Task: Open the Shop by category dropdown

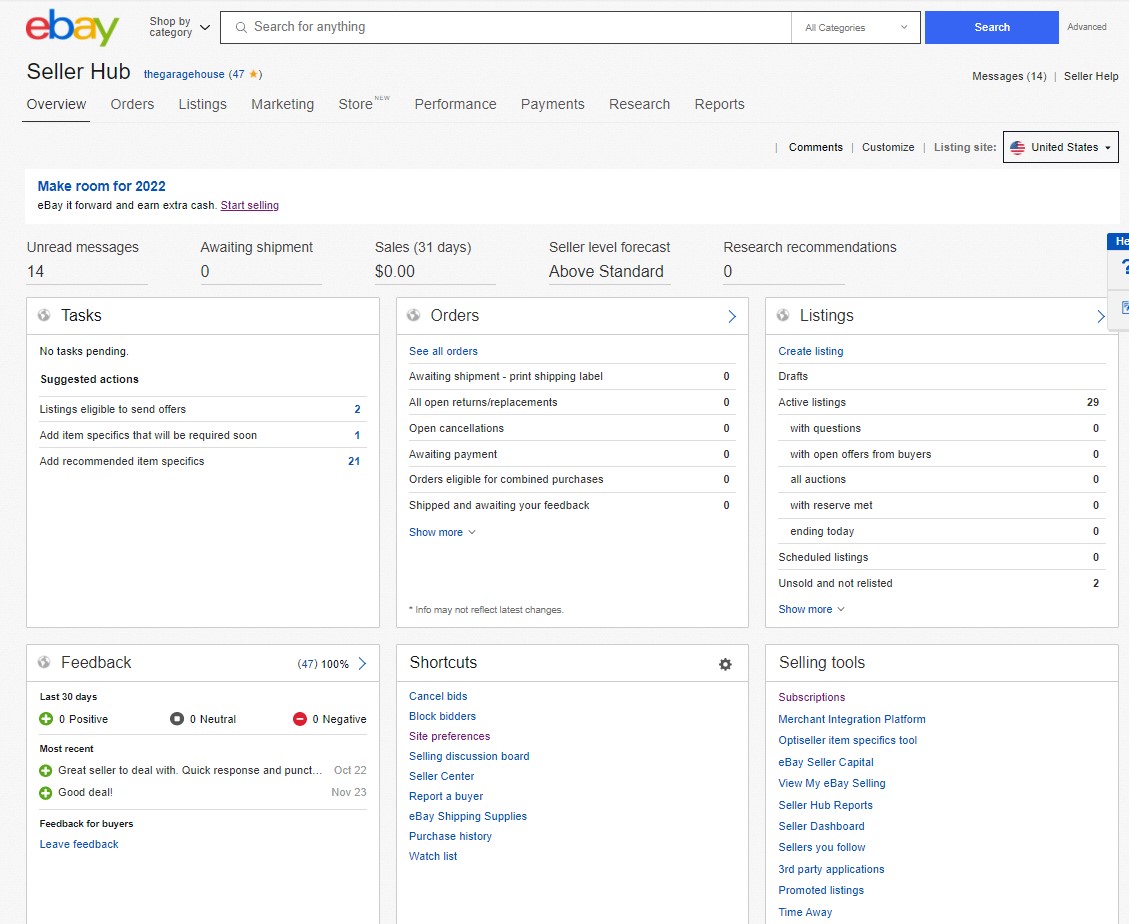Action: (x=176, y=27)
